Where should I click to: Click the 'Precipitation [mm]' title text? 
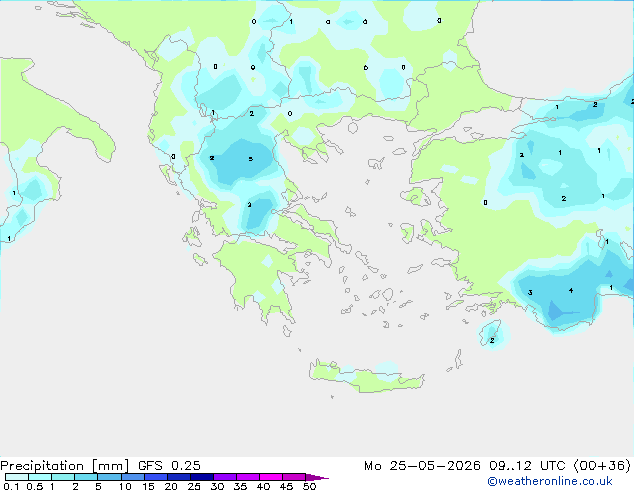(x=65, y=466)
